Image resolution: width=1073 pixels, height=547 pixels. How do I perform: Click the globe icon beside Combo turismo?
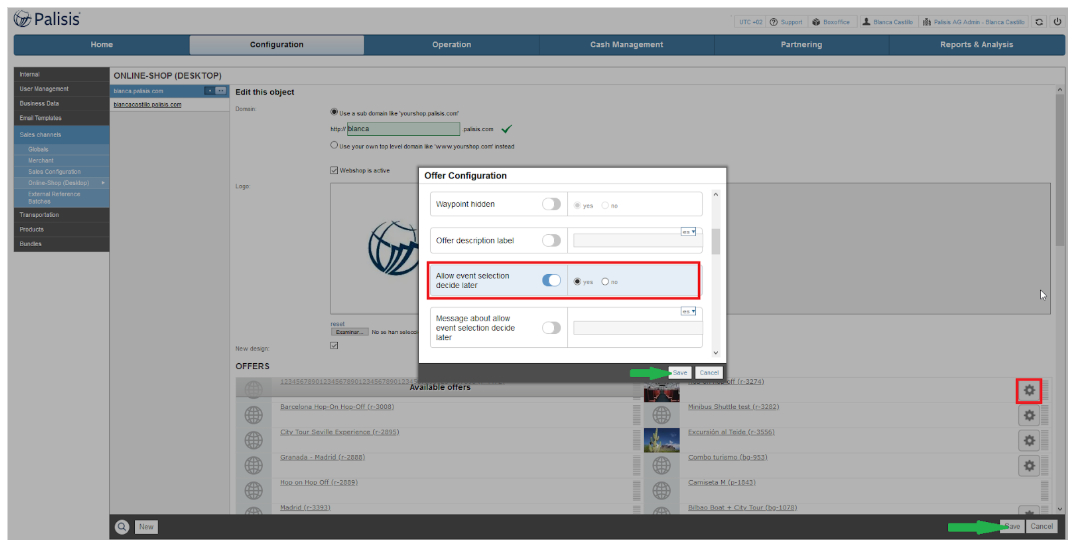pos(661,466)
